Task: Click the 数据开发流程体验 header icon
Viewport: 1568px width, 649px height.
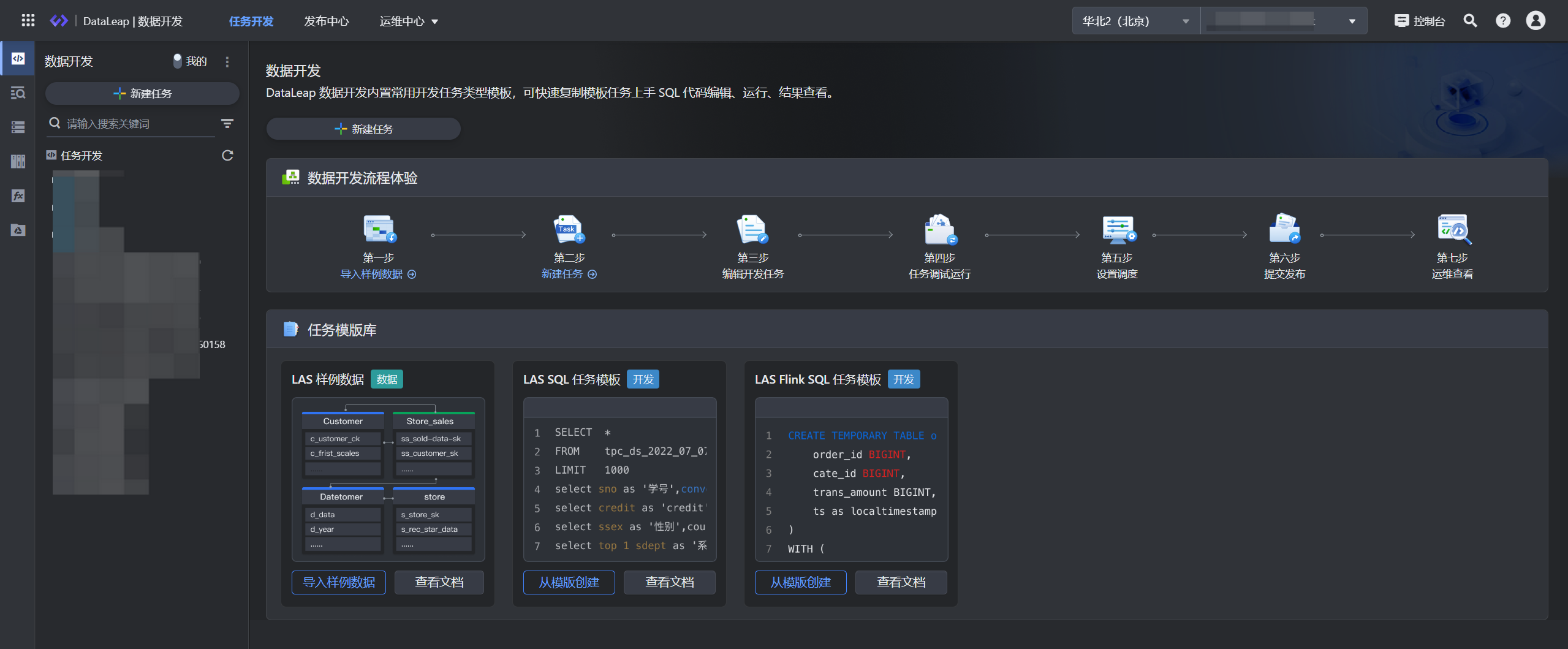Action: [x=290, y=178]
